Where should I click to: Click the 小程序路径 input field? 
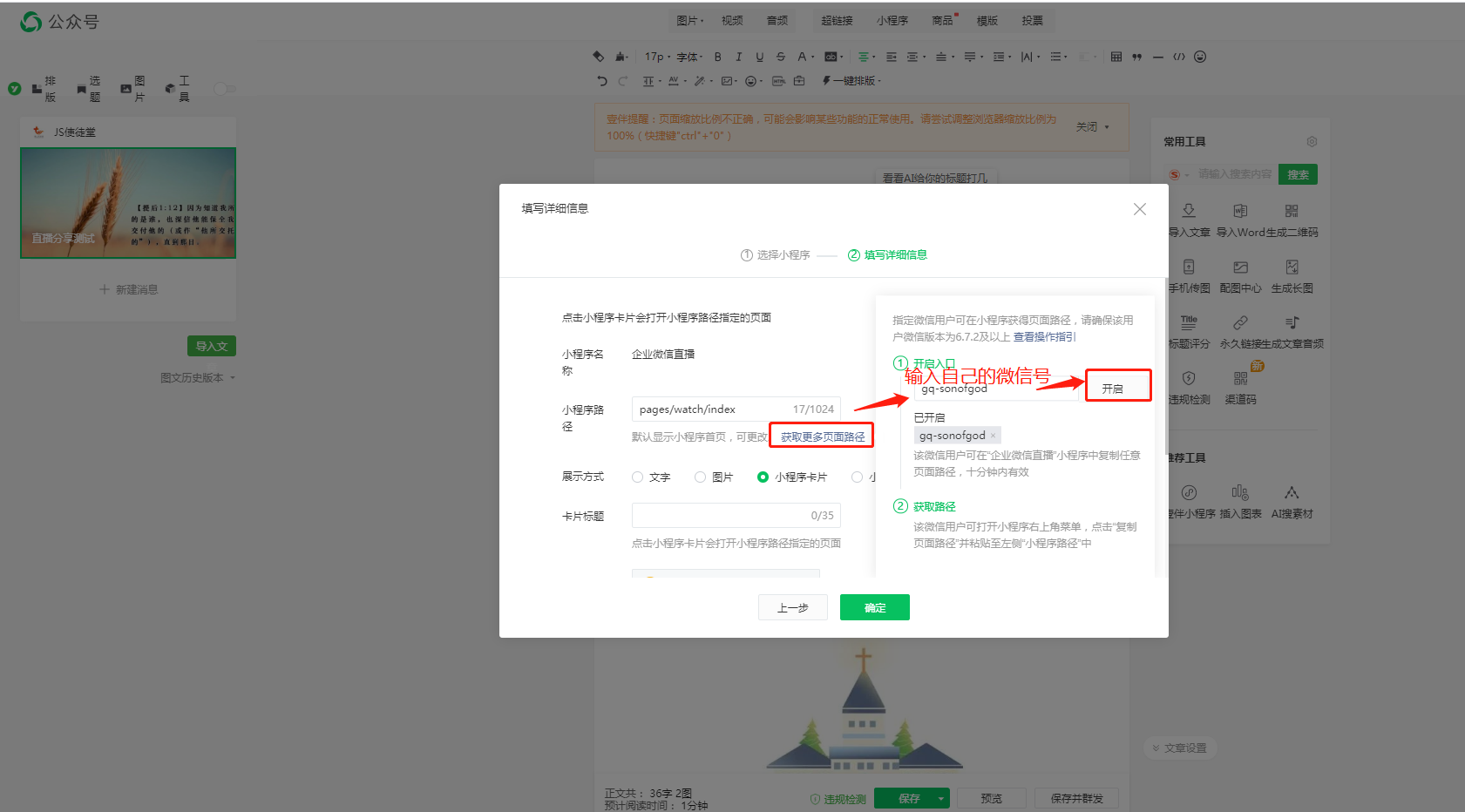coord(736,409)
